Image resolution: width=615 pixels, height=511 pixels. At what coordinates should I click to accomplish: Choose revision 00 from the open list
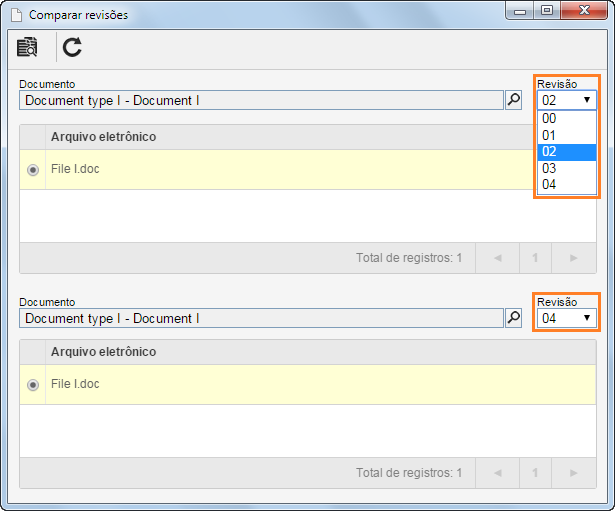click(x=567, y=118)
